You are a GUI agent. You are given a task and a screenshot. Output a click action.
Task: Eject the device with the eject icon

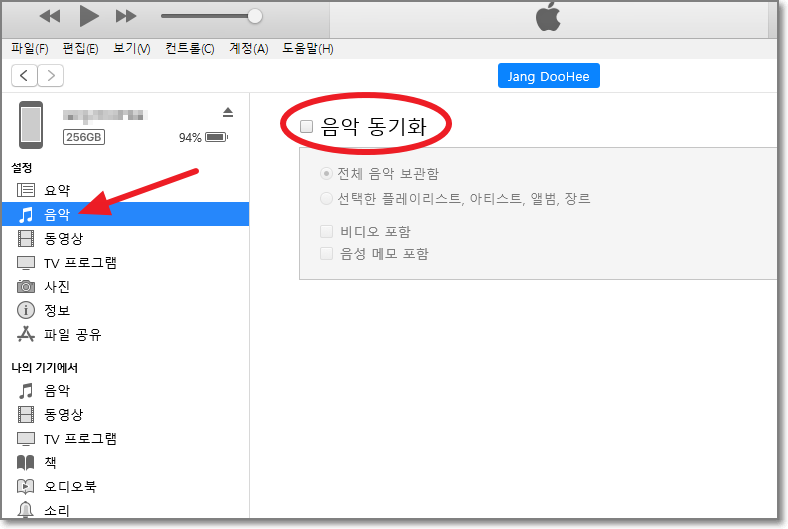pos(228,112)
